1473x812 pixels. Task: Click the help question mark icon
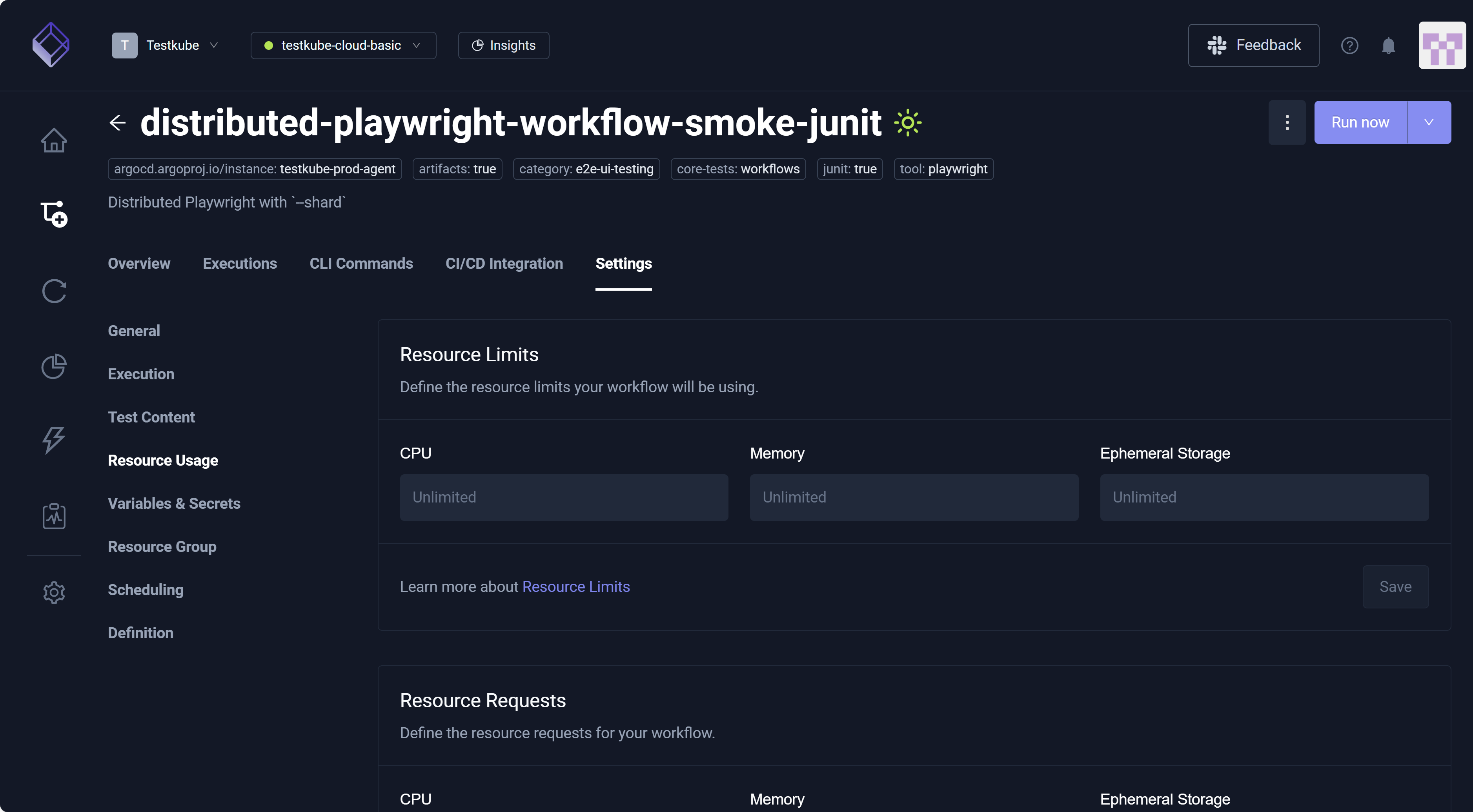click(x=1349, y=45)
